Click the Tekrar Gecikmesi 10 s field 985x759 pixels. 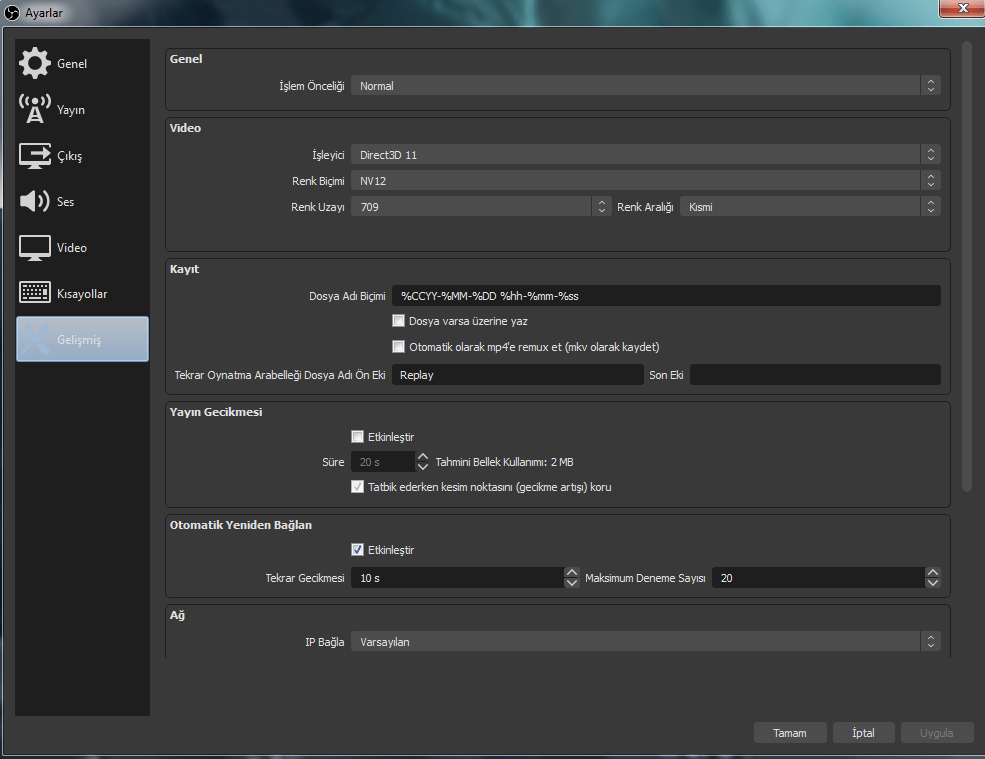tap(457, 577)
